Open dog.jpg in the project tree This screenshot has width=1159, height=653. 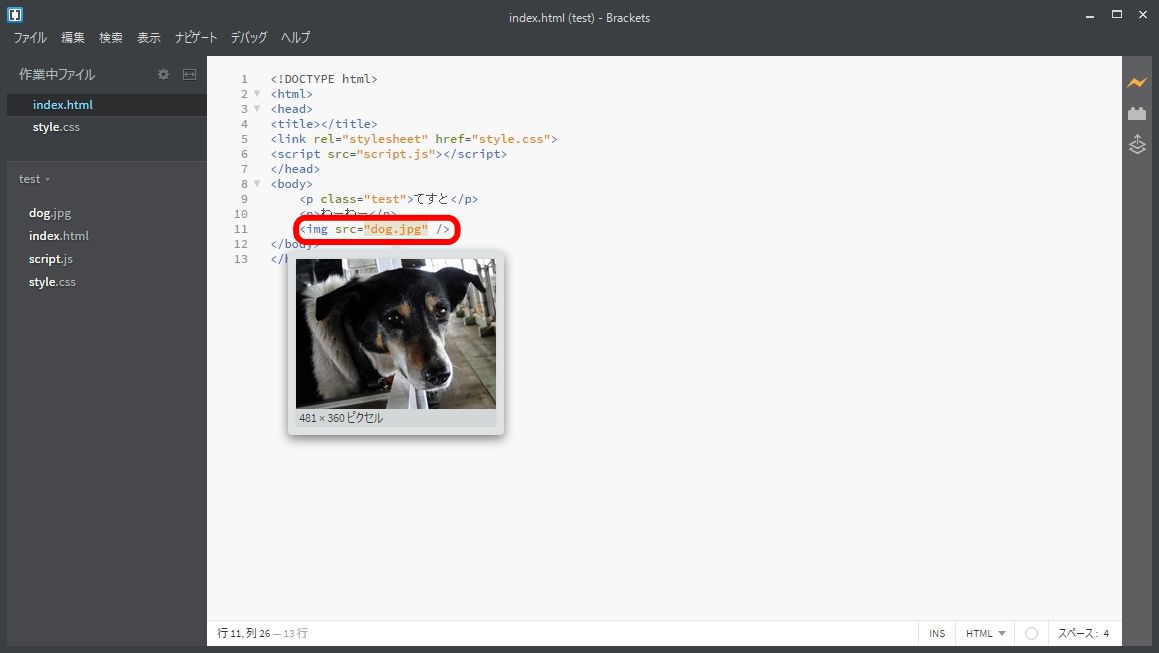[50, 213]
